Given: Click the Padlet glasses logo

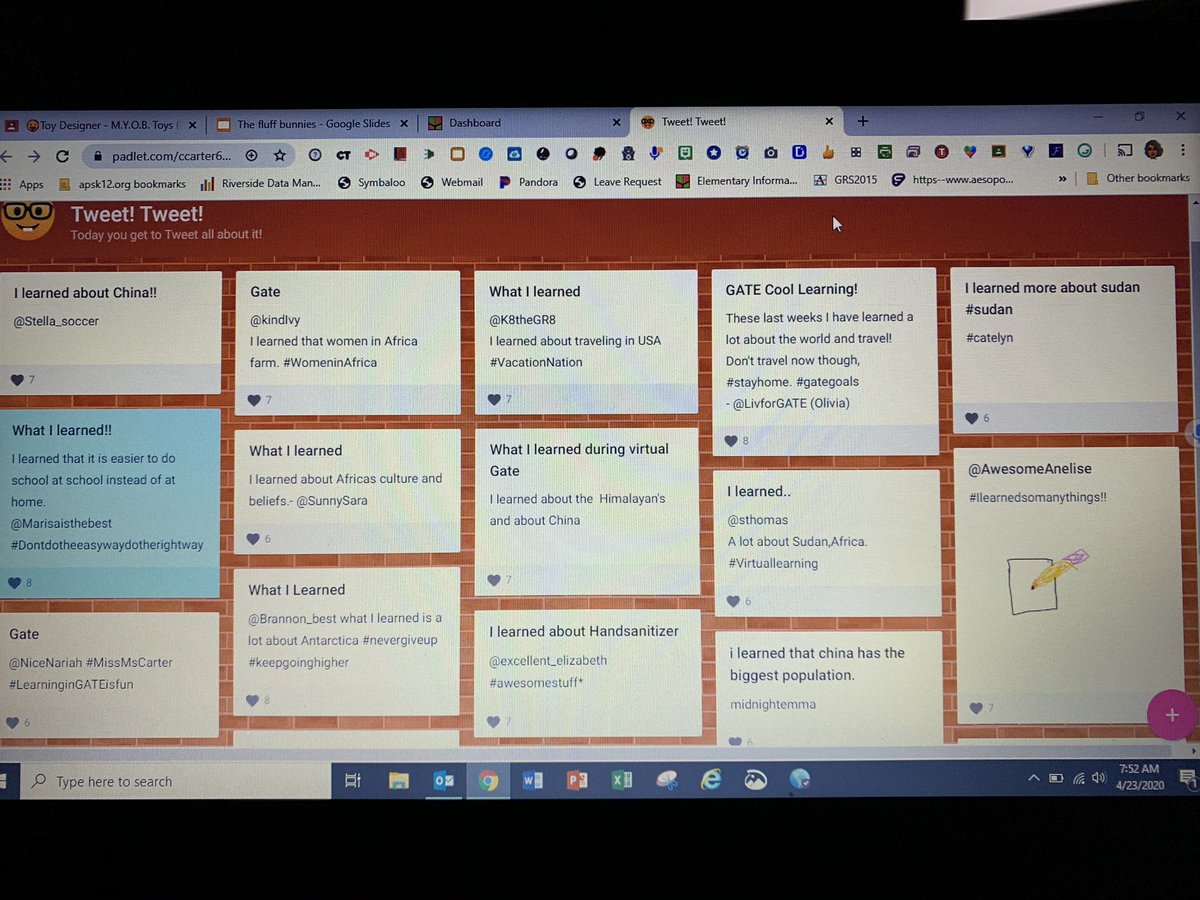Looking at the screenshot, I should pyautogui.click(x=28, y=217).
